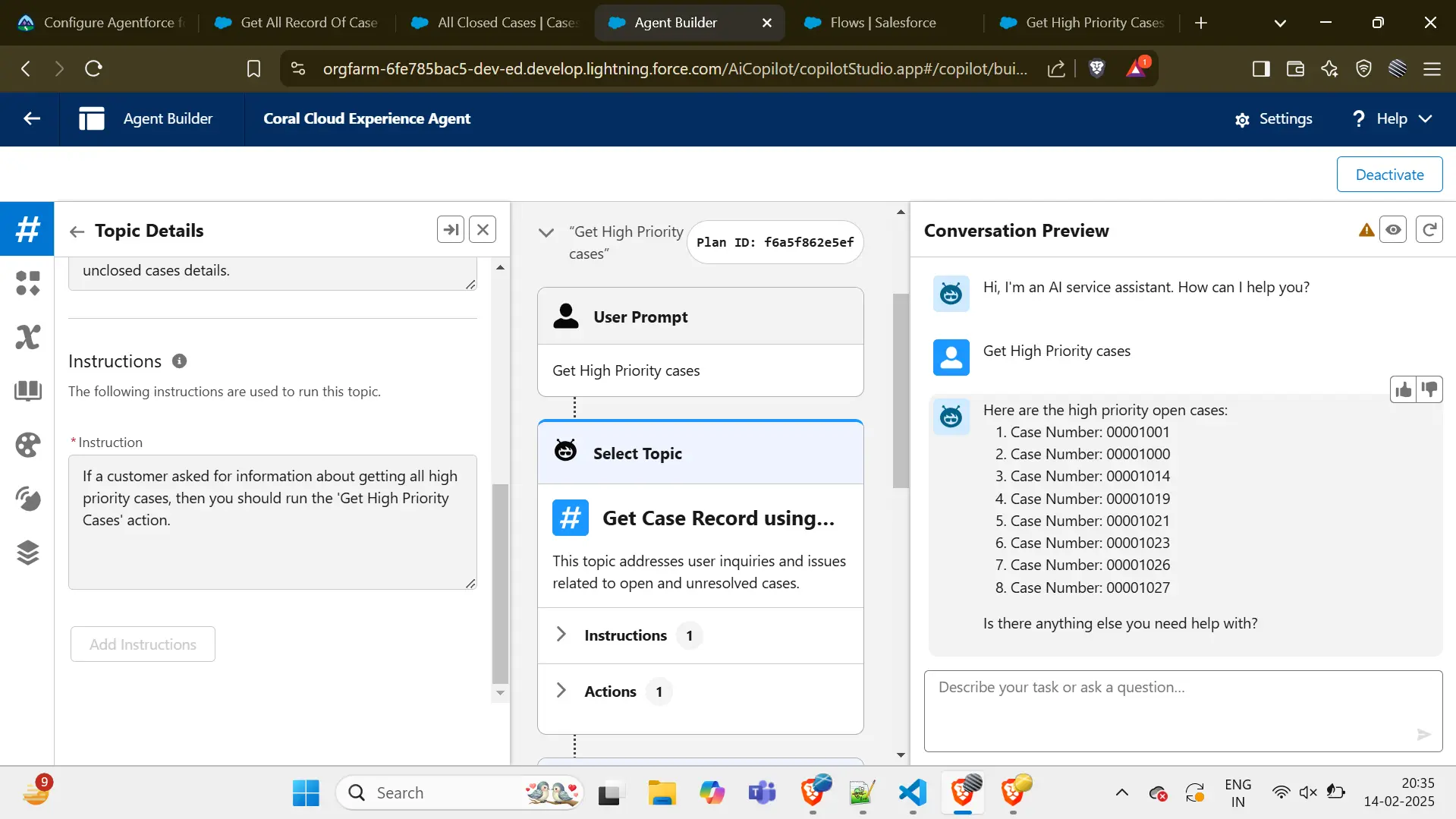Click the share page icon in address bar
The height and width of the screenshot is (819, 1456).
1055,69
